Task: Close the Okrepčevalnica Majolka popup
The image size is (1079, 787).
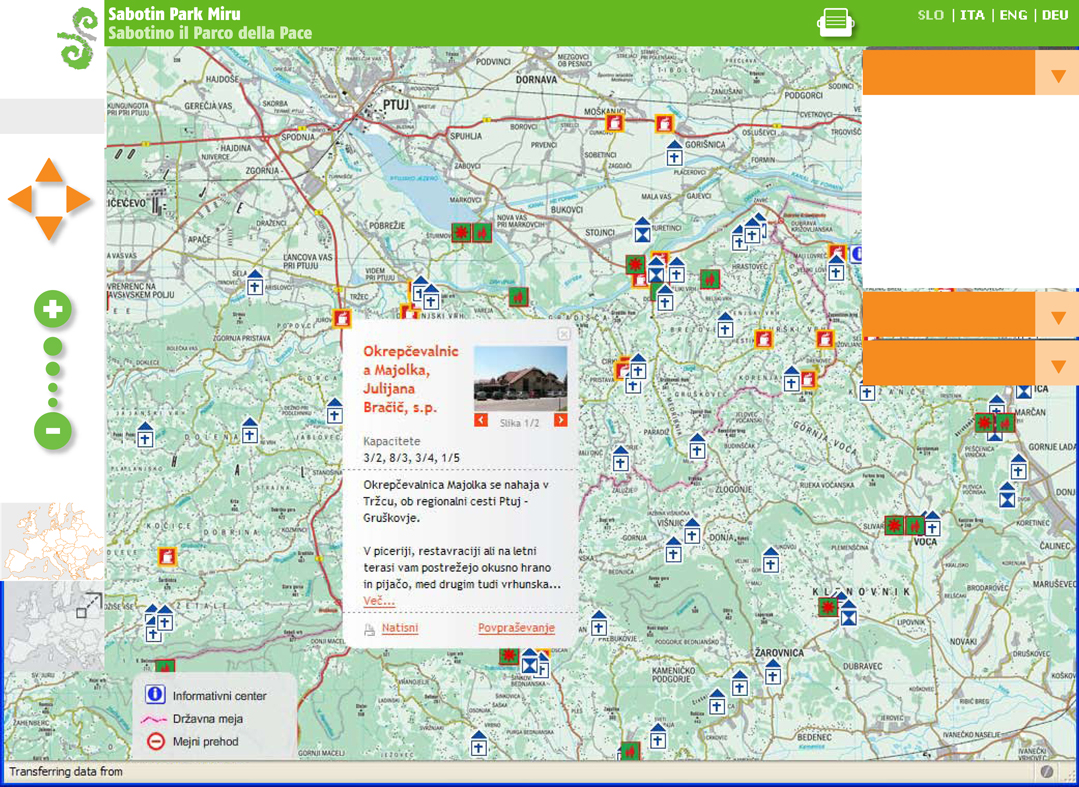Action: pos(564,334)
